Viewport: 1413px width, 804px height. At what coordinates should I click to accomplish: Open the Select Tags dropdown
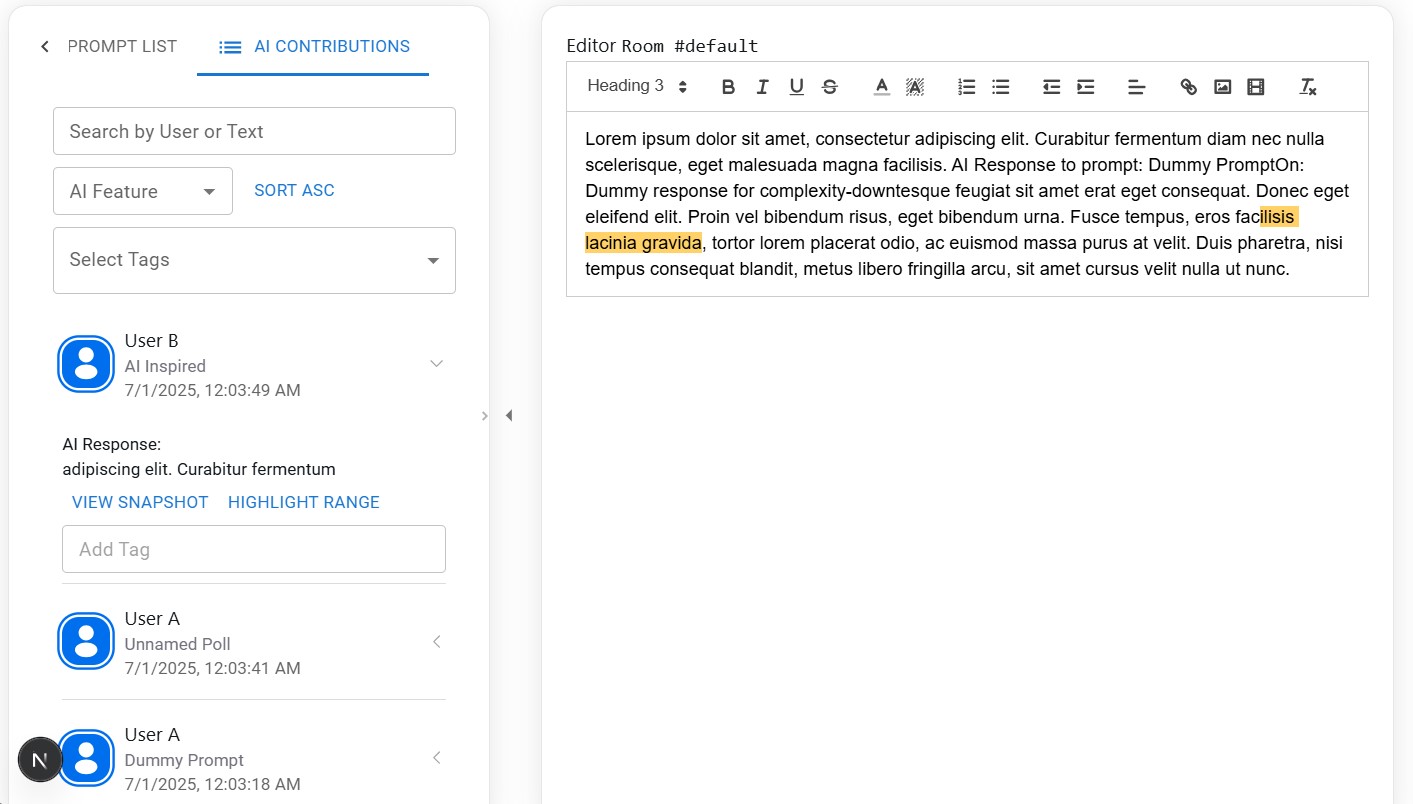click(254, 260)
